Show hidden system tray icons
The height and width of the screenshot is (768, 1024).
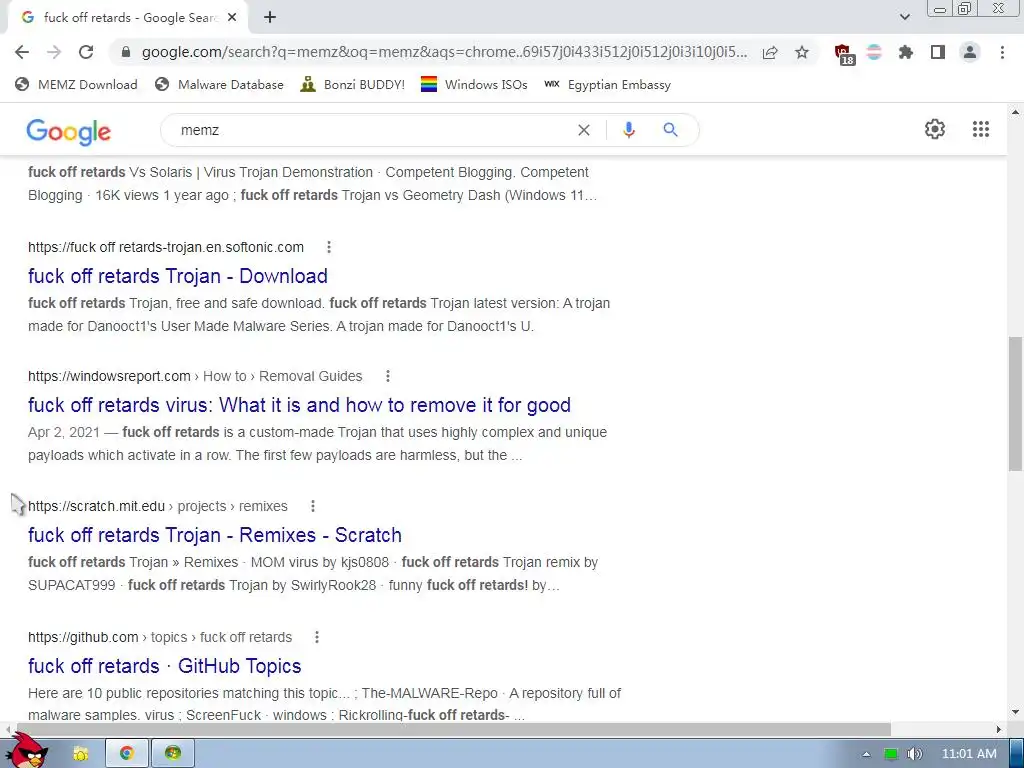866,754
